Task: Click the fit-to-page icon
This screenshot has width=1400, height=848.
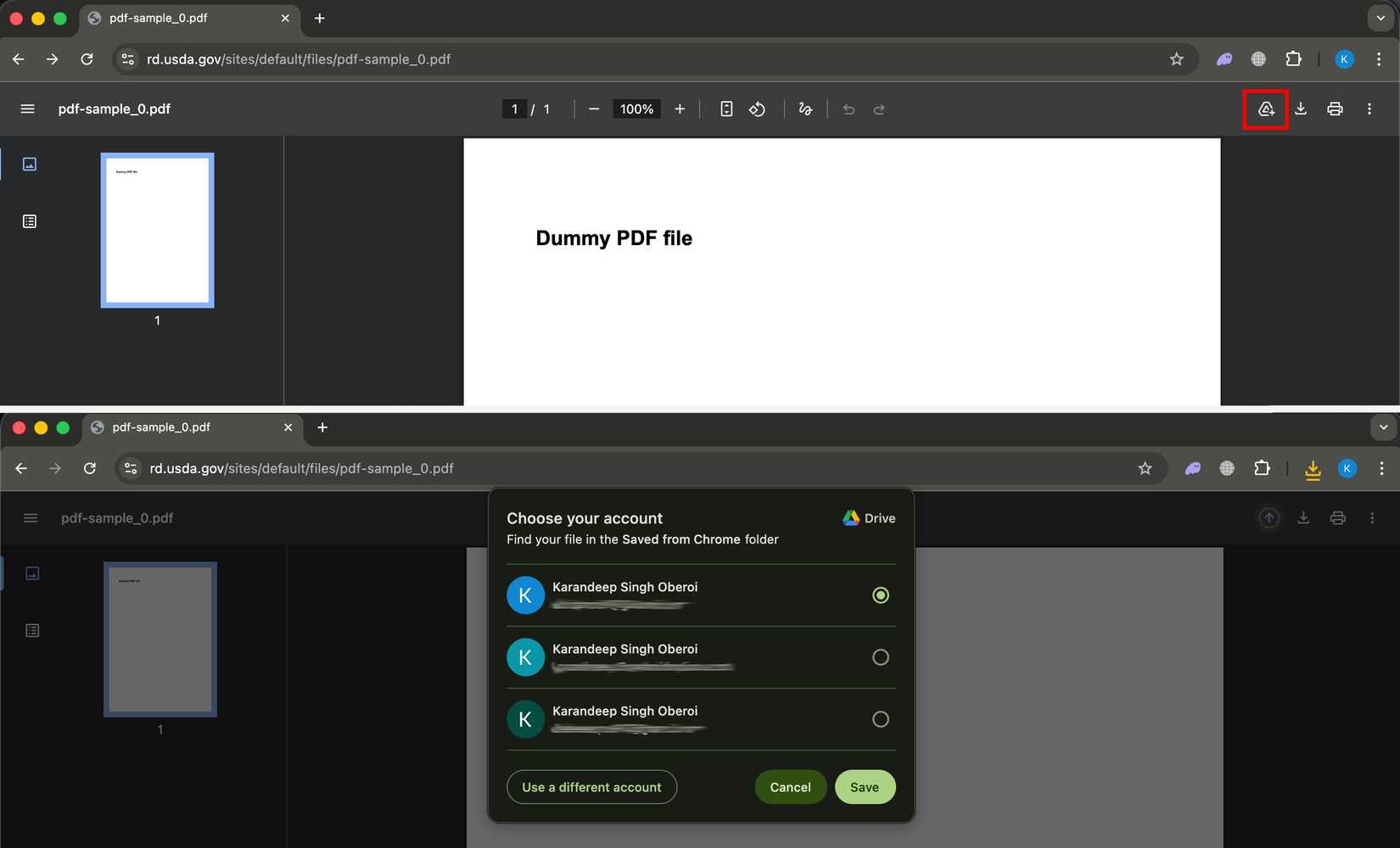Action: point(725,109)
